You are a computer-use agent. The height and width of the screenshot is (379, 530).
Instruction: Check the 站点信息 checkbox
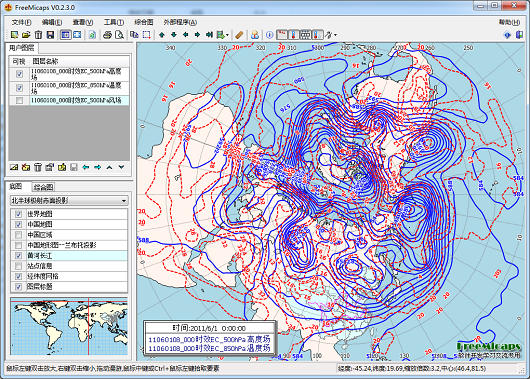[19, 266]
